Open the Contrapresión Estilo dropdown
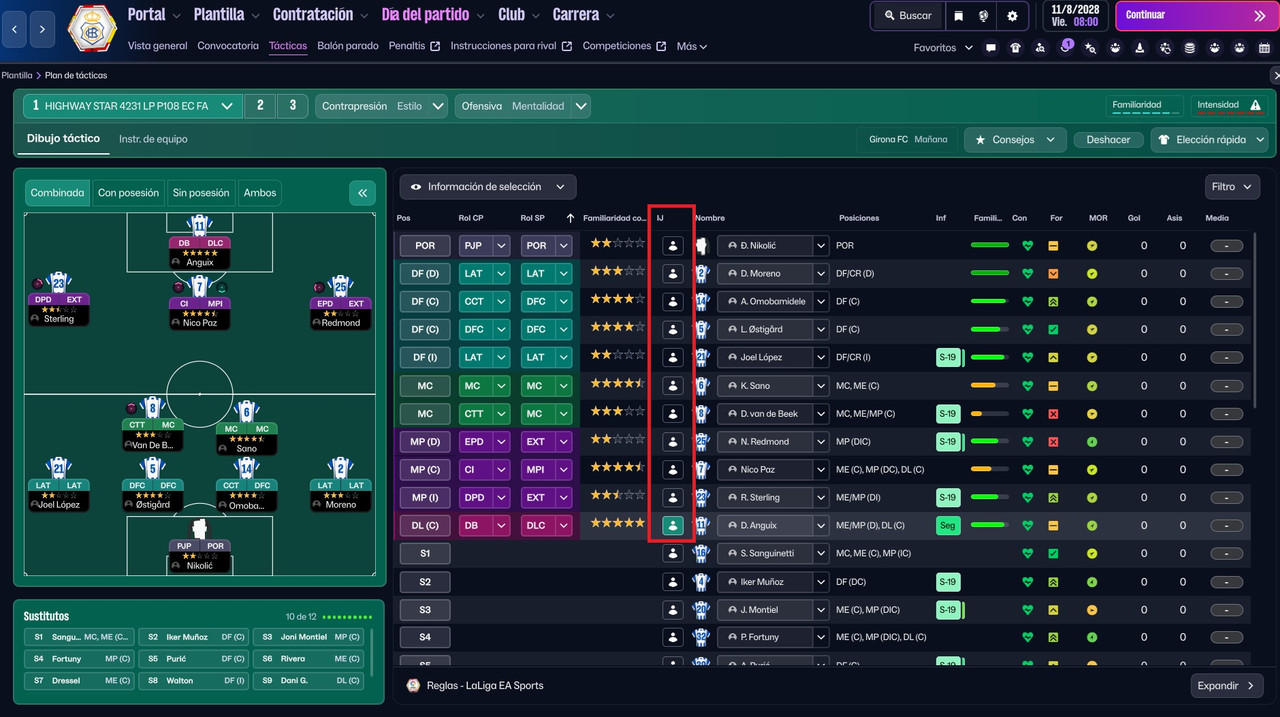Screen dimensions: 1280x717 (x=381, y=105)
